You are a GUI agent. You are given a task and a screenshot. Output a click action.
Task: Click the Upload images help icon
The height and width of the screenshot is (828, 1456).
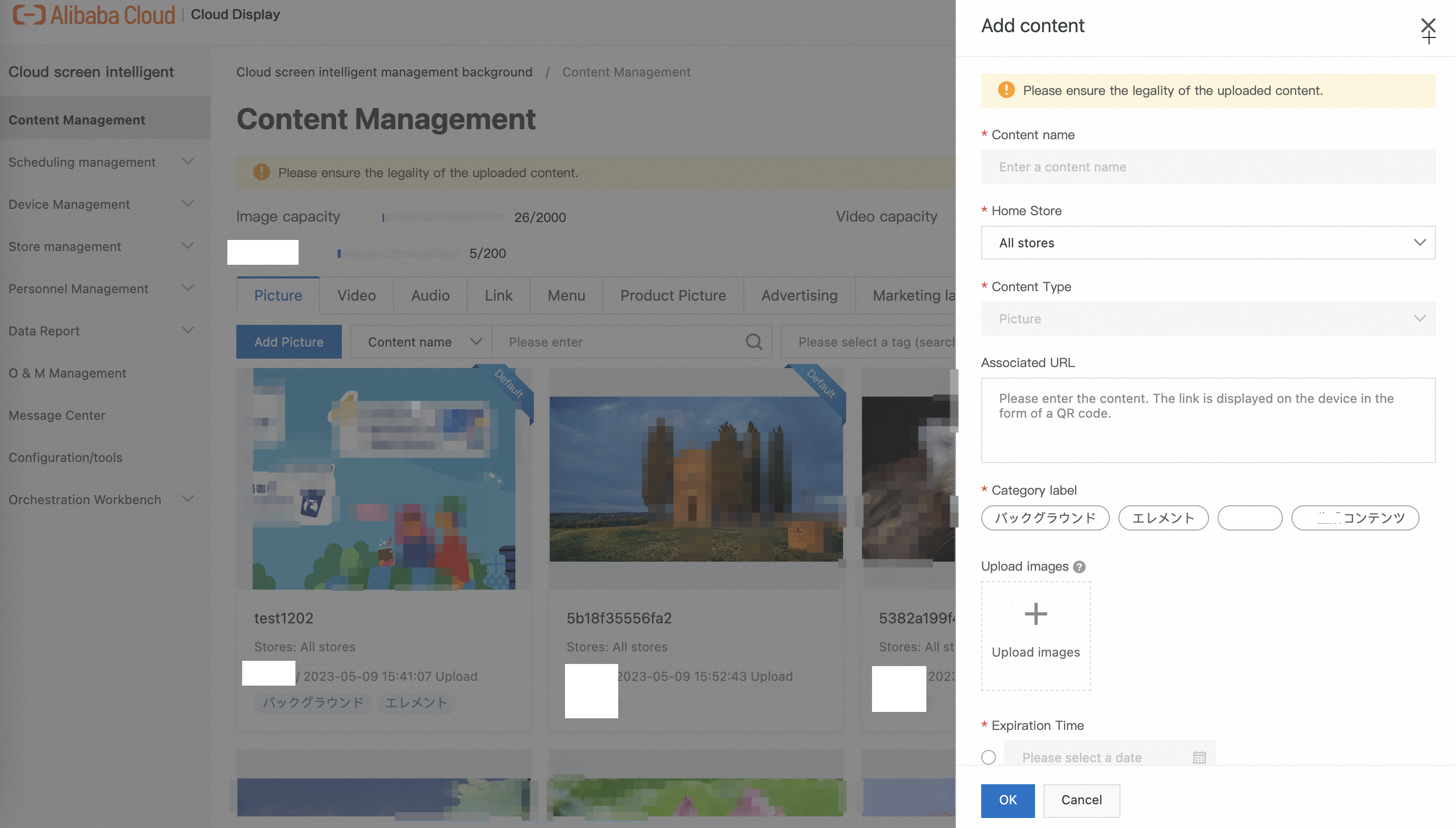coord(1079,566)
